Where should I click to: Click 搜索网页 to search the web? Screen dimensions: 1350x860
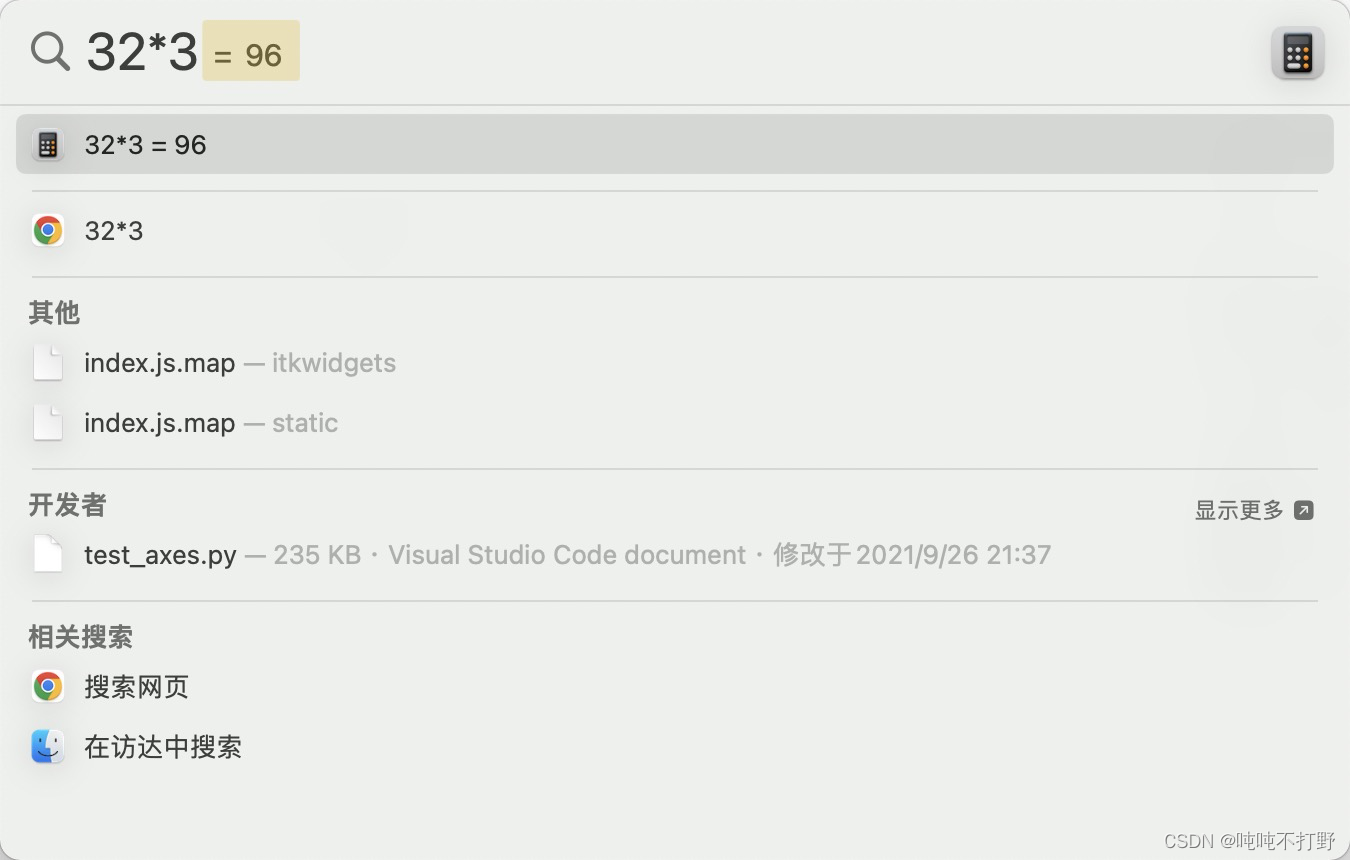tap(137, 687)
